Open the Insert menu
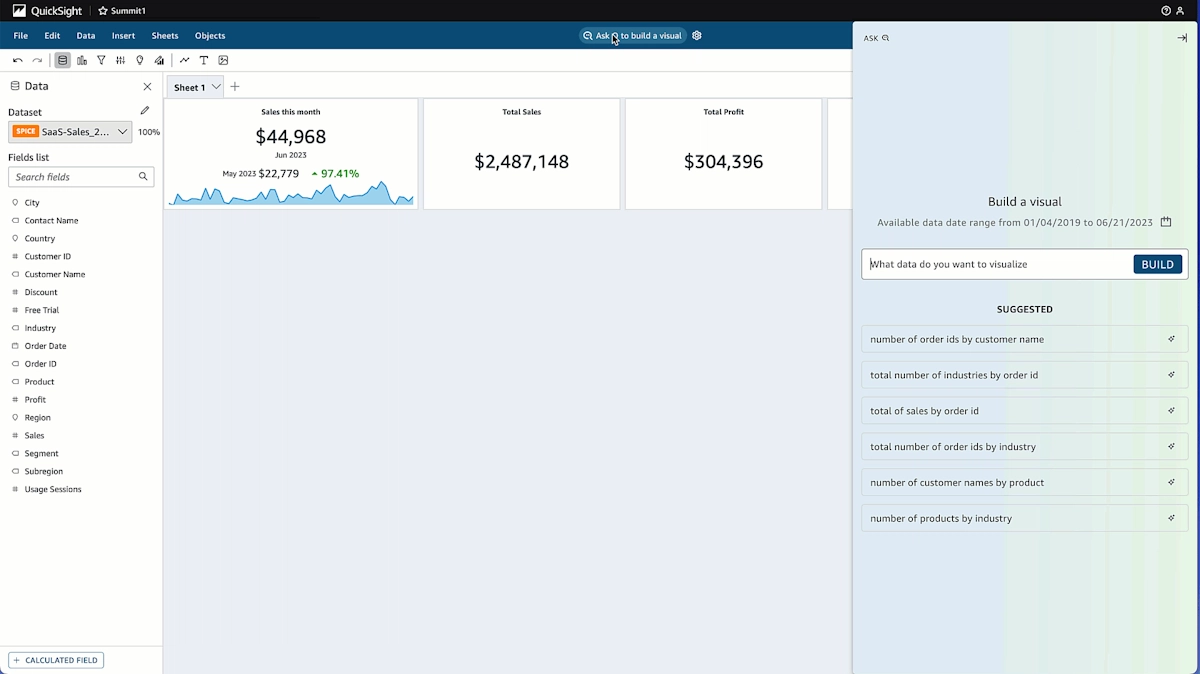Image resolution: width=1200 pixels, height=674 pixels. [x=122, y=35]
